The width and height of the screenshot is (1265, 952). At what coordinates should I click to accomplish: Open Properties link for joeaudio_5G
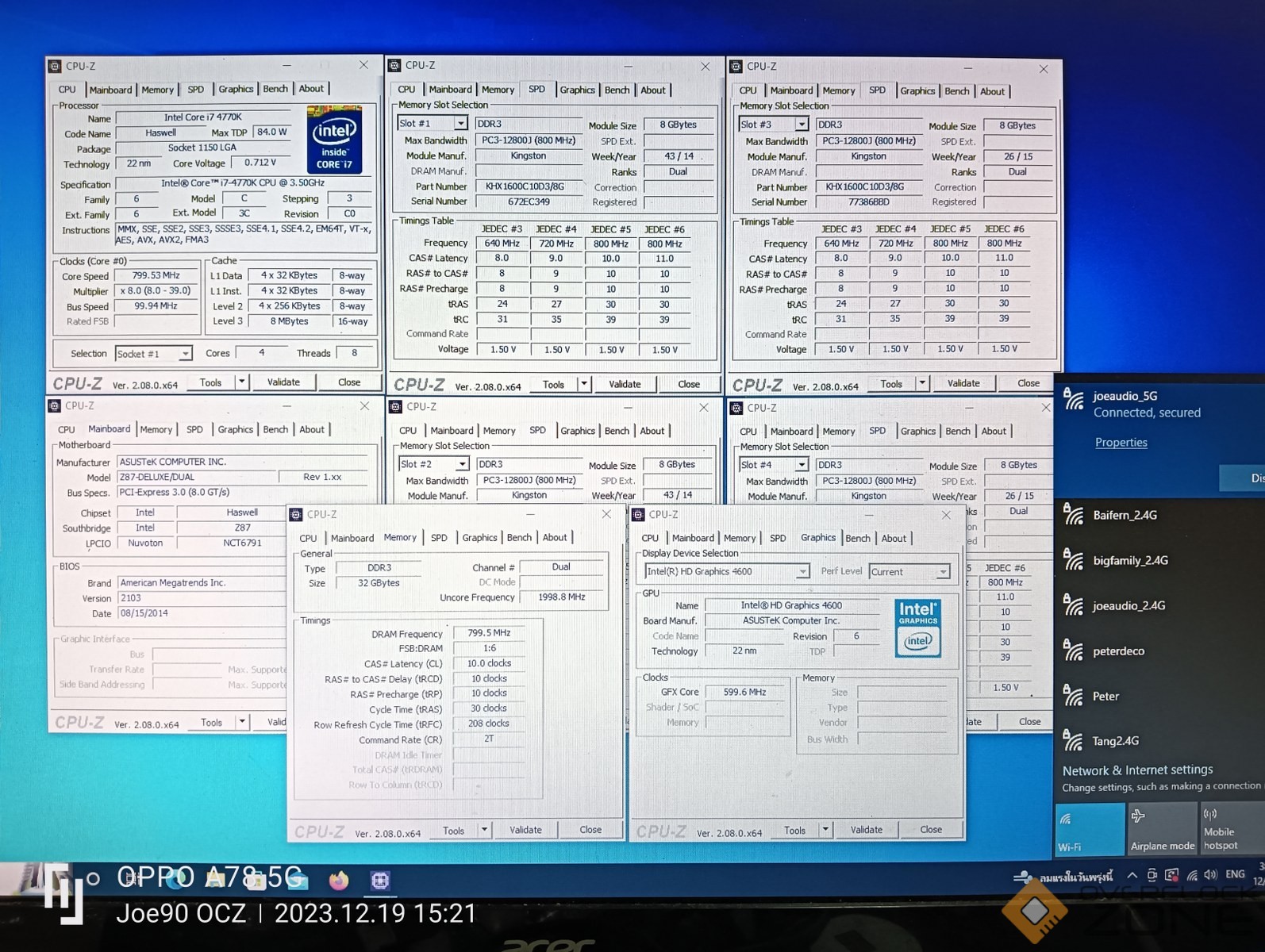click(1121, 443)
